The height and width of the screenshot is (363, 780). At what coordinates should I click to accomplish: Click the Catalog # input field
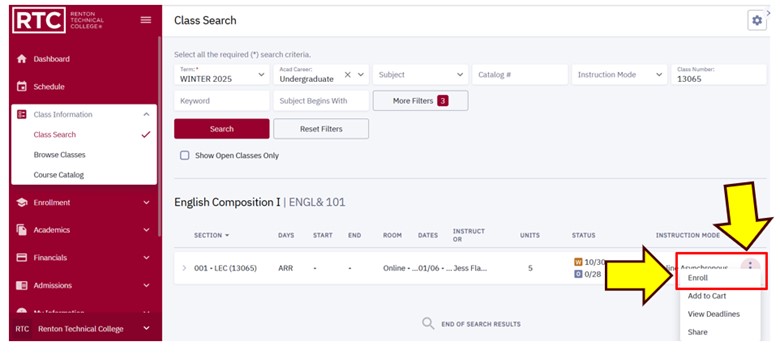pos(520,75)
